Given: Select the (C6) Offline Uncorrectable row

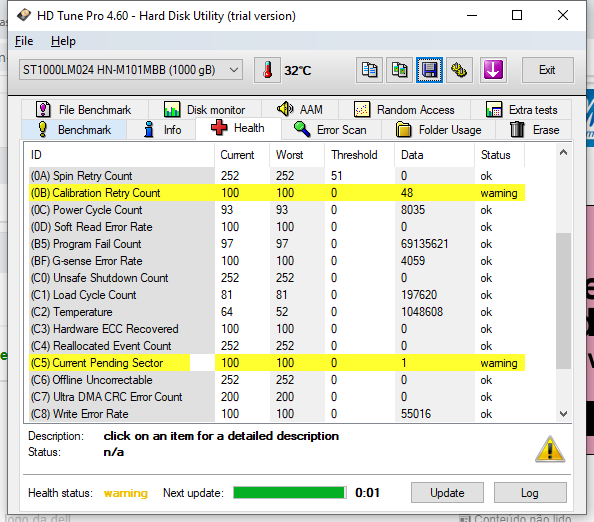Looking at the screenshot, I should coord(277,380).
